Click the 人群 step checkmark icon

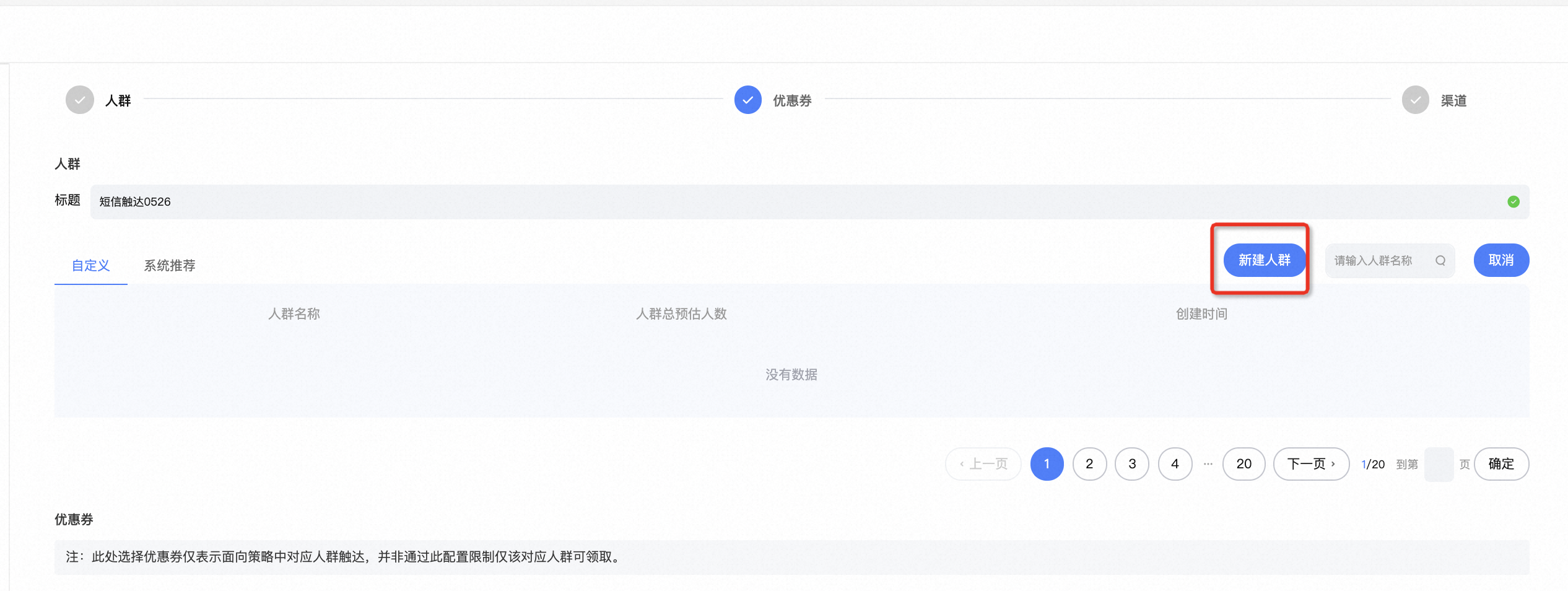tap(80, 100)
